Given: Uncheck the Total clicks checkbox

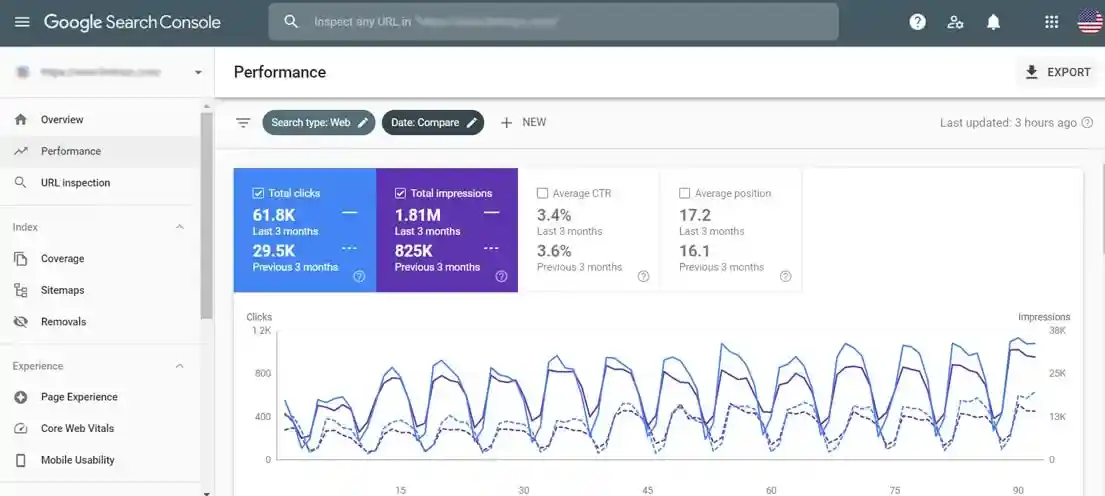Looking at the screenshot, I should click(258, 193).
